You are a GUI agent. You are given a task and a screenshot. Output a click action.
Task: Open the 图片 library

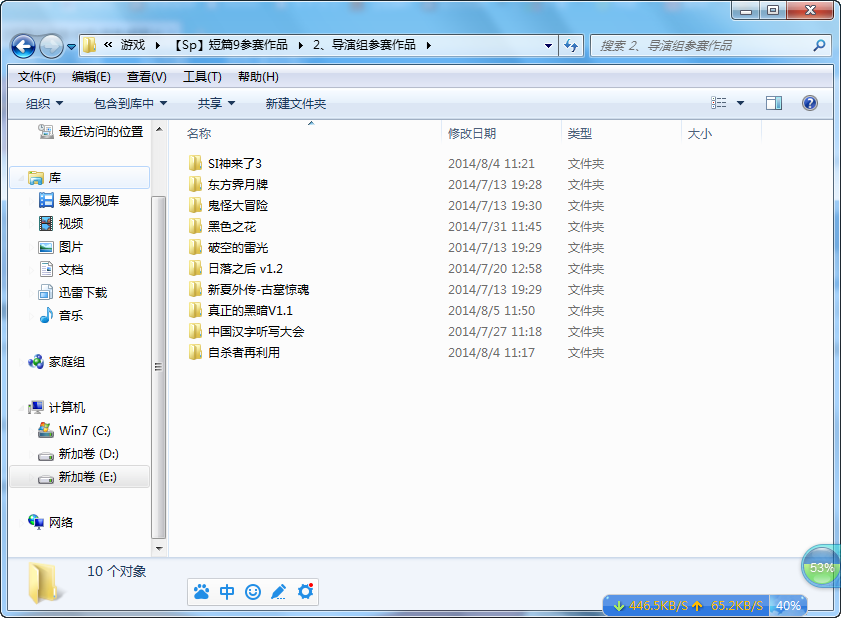tap(61, 247)
